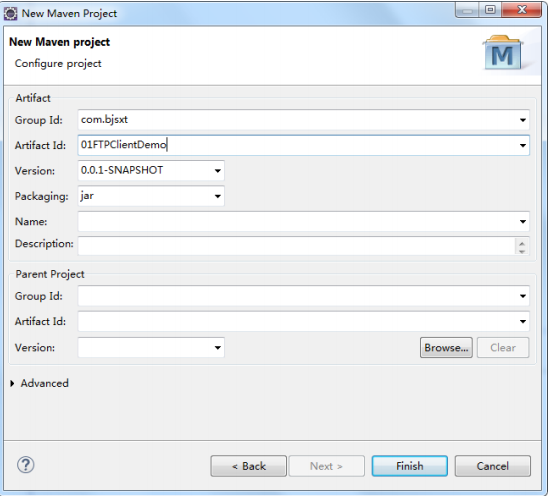The height and width of the screenshot is (498, 552).
Task: Click the Next > button
Action: (326, 466)
